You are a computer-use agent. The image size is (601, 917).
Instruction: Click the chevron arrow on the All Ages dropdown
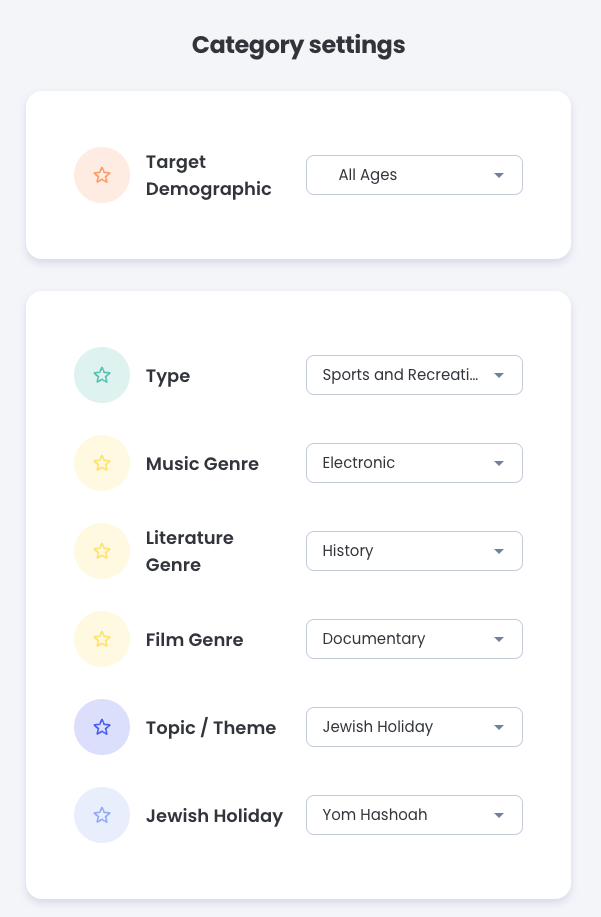click(x=498, y=175)
